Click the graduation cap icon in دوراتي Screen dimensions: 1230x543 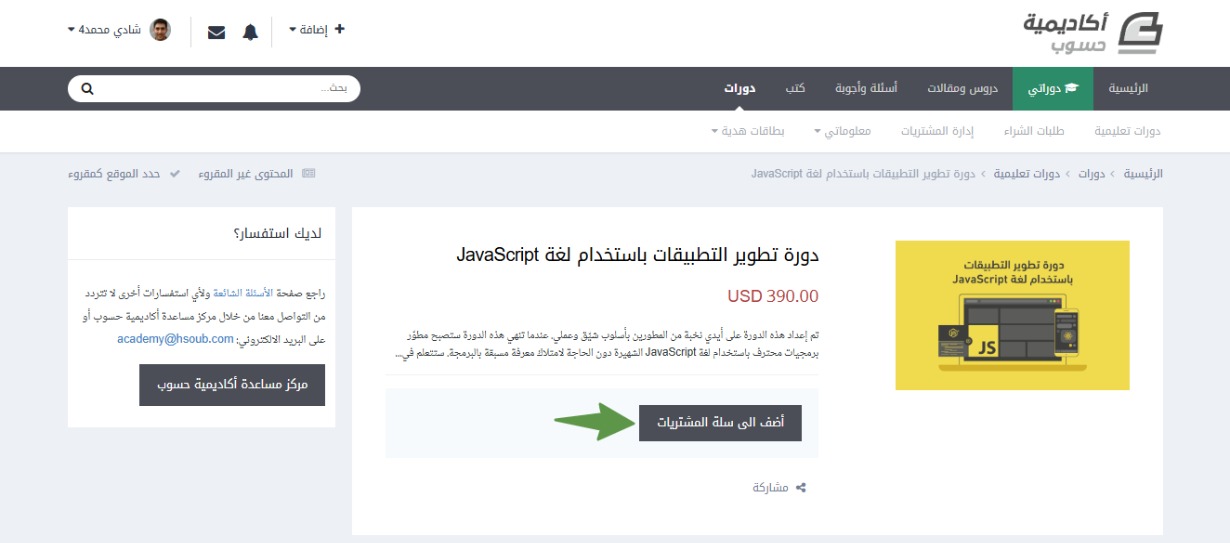pyautogui.click(x=1071, y=89)
